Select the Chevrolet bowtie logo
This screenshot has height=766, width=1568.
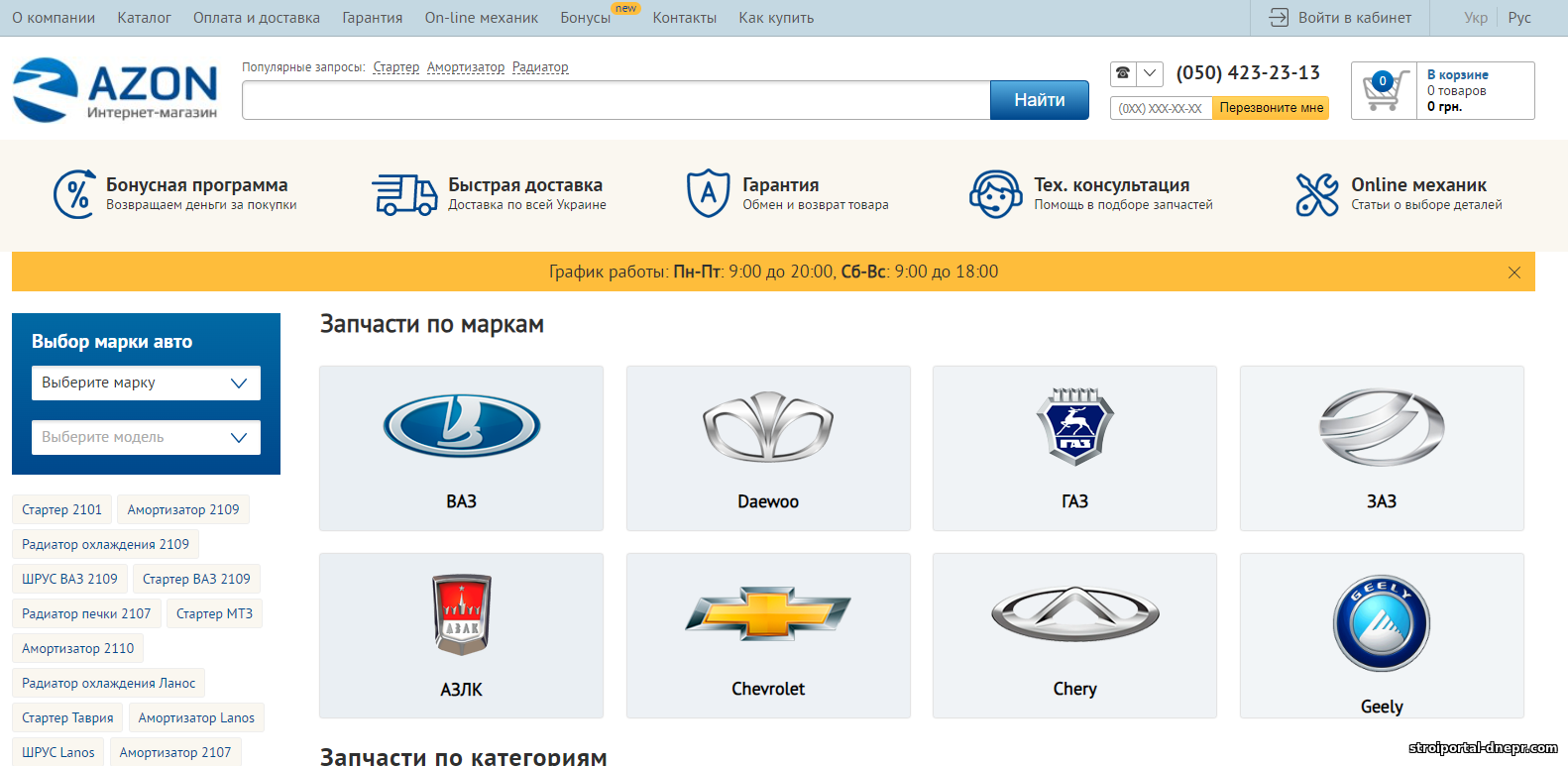(x=768, y=612)
